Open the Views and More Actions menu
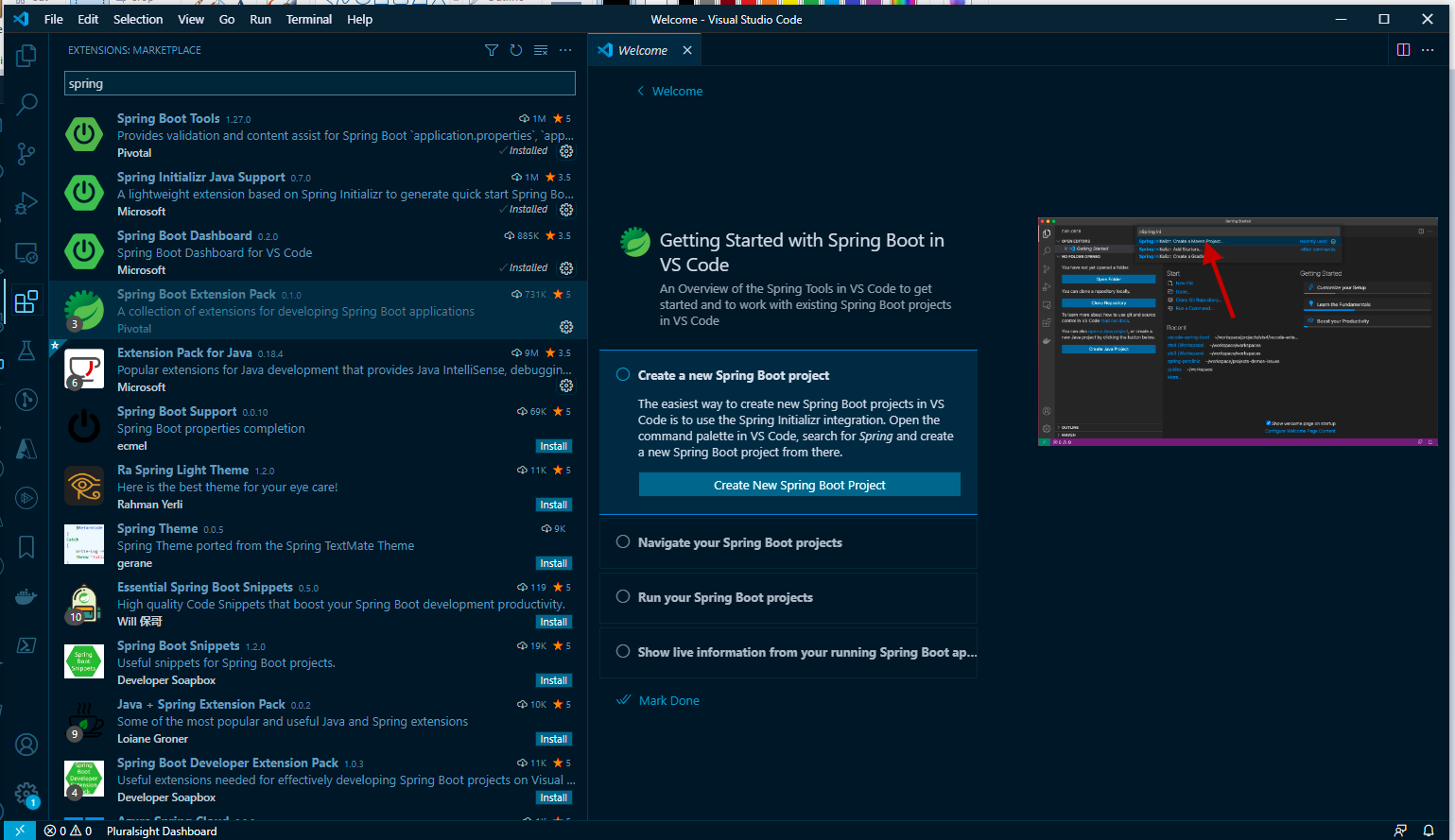 (565, 50)
